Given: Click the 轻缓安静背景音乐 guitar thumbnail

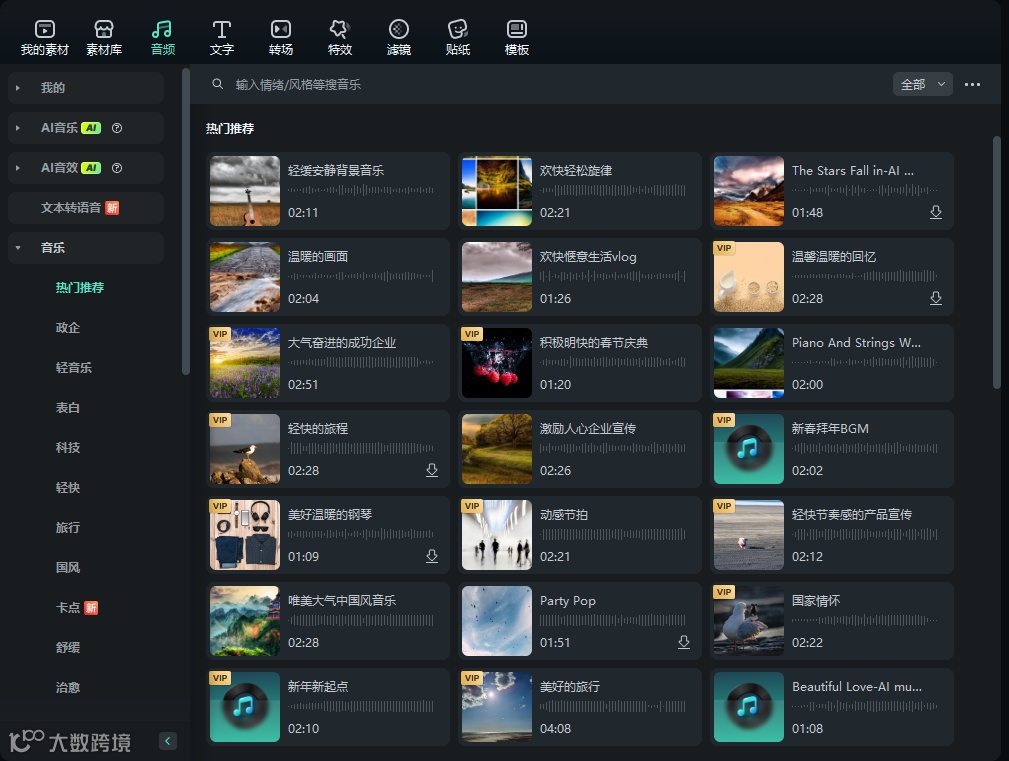Looking at the screenshot, I should 245,191.
